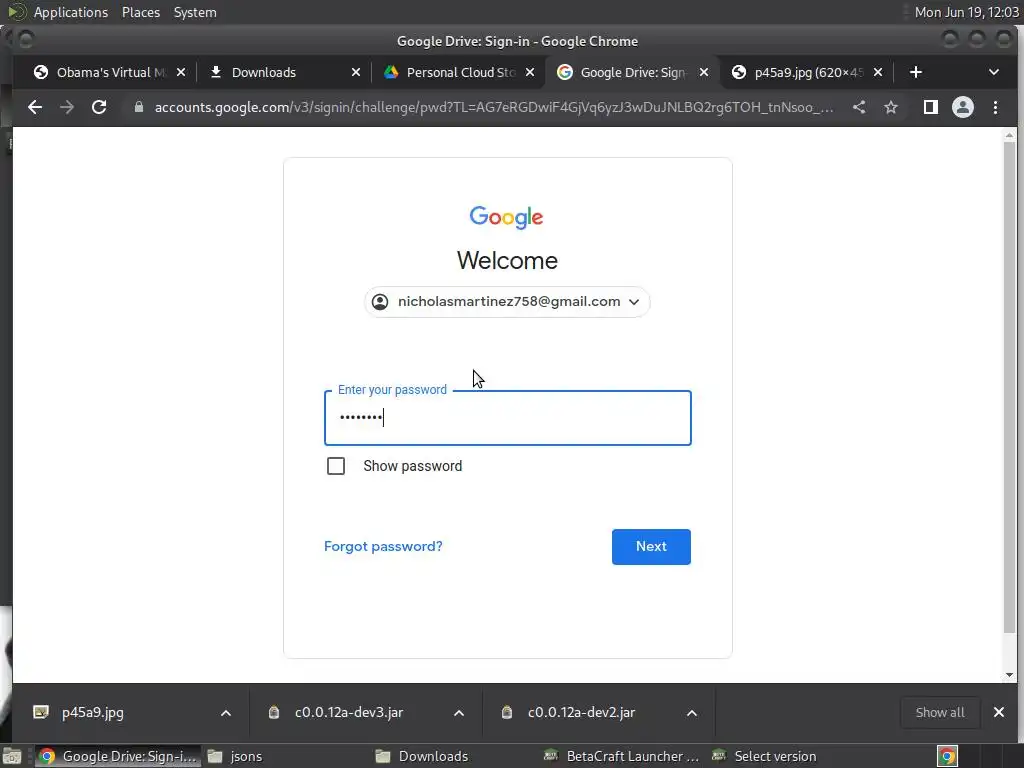Open the downloaded p45a9.jpg file
The height and width of the screenshot is (768, 1024).
point(92,712)
